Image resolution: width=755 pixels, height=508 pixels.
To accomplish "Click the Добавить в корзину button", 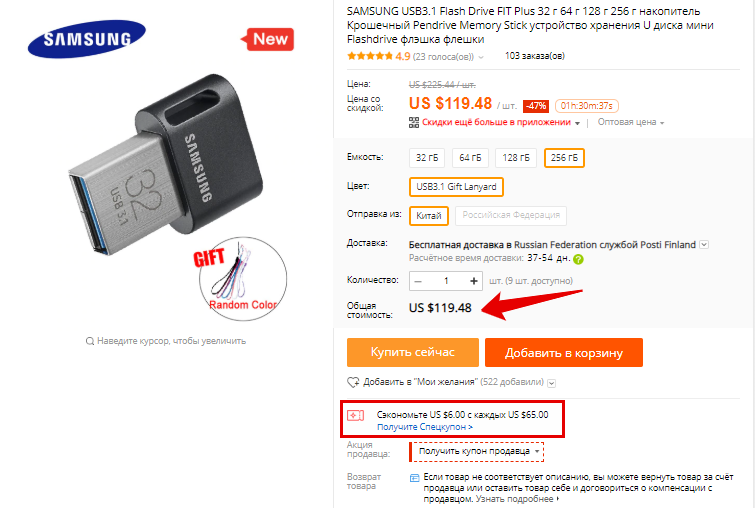I will 564,352.
